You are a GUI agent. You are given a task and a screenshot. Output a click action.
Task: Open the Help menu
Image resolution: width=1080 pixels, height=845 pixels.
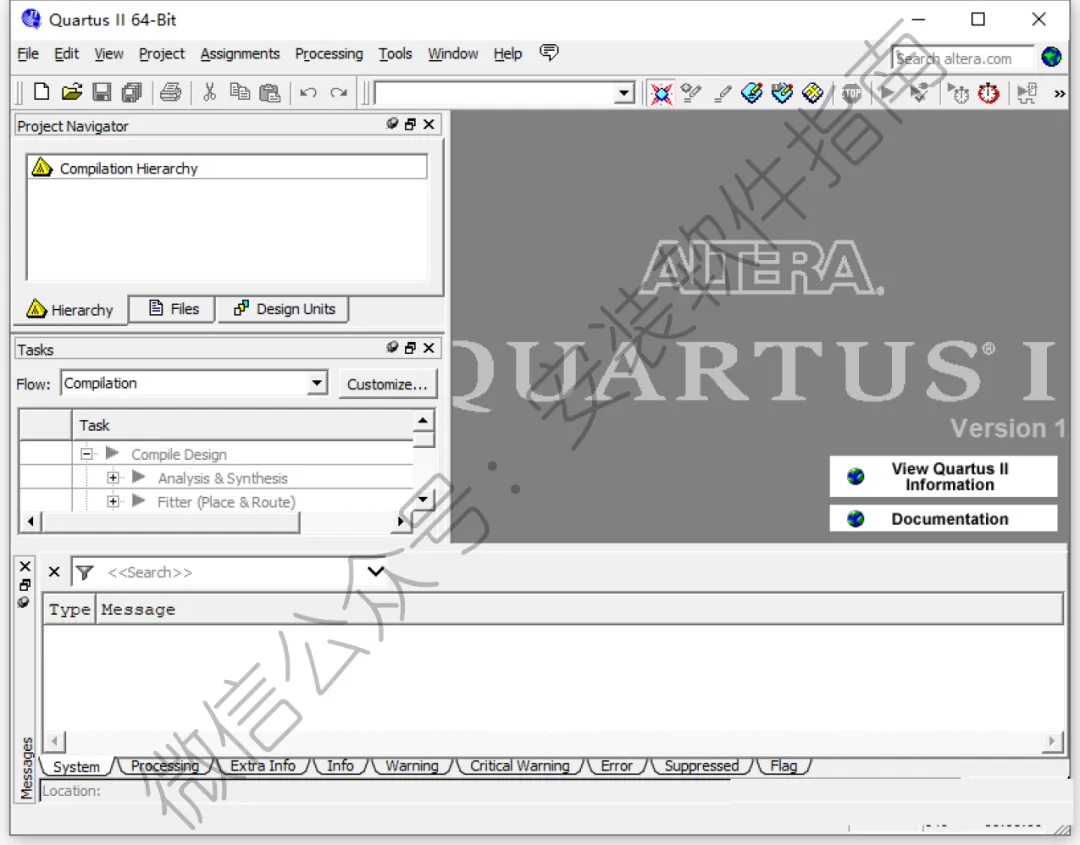508,54
